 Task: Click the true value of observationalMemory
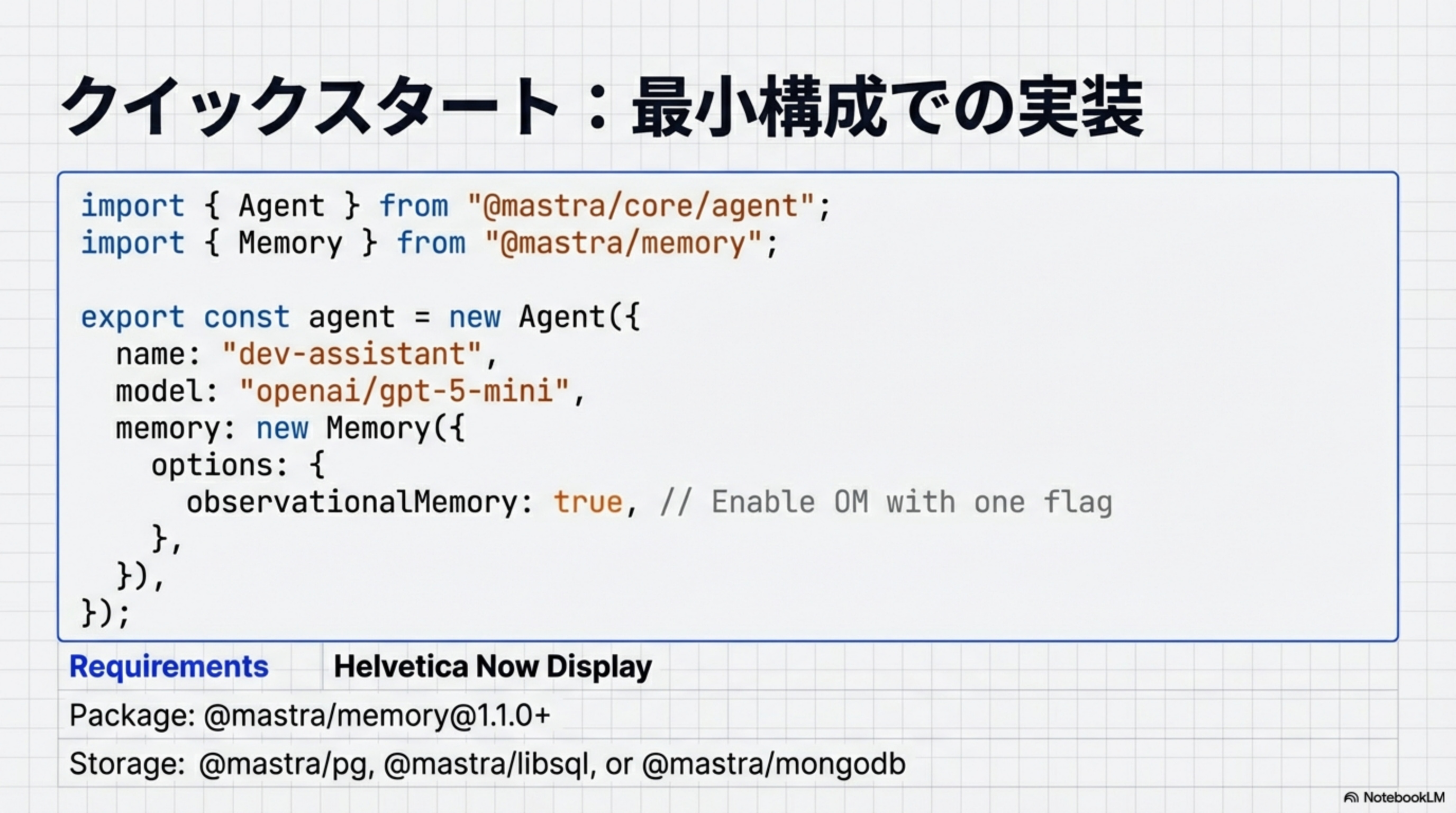[x=588, y=502]
